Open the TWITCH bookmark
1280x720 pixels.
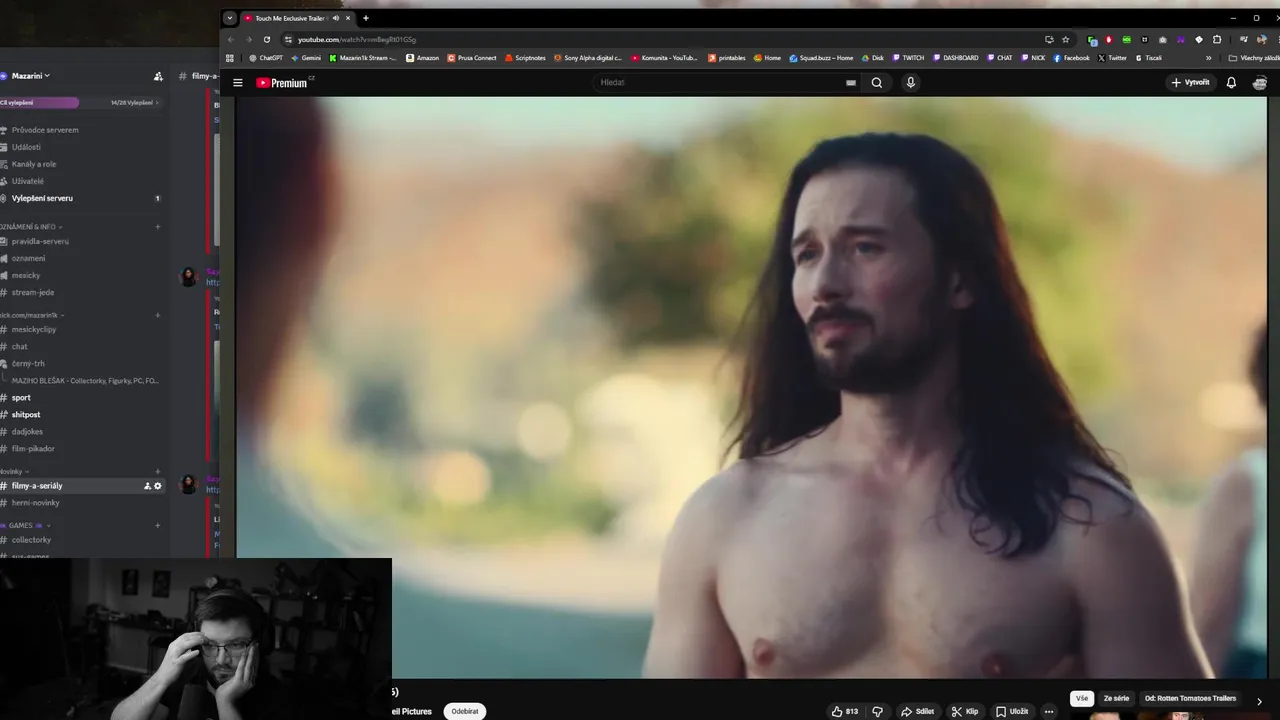(908, 58)
